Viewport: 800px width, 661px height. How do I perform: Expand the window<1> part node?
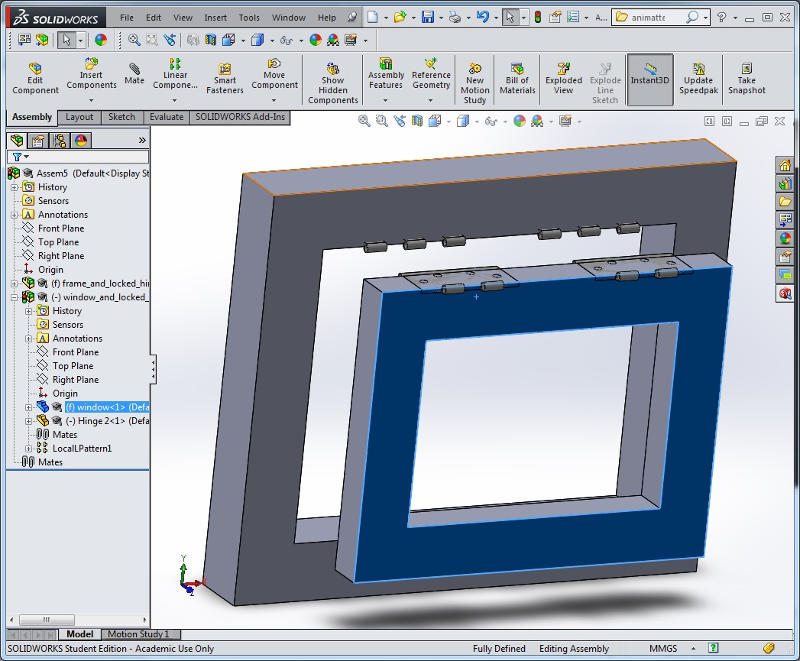29,408
